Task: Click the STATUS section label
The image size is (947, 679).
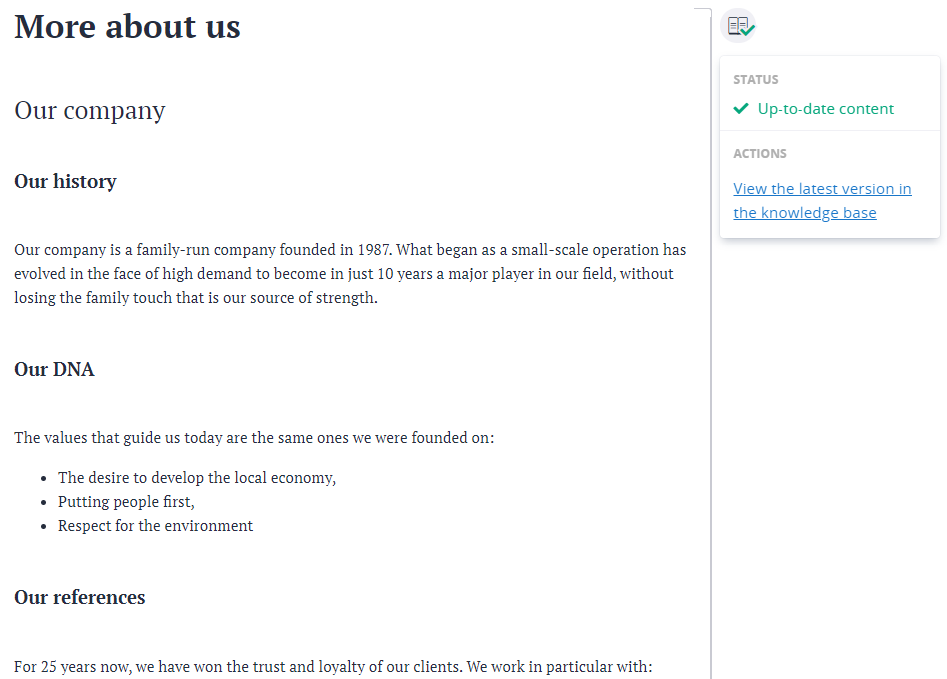Action: [x=756, y=80]
